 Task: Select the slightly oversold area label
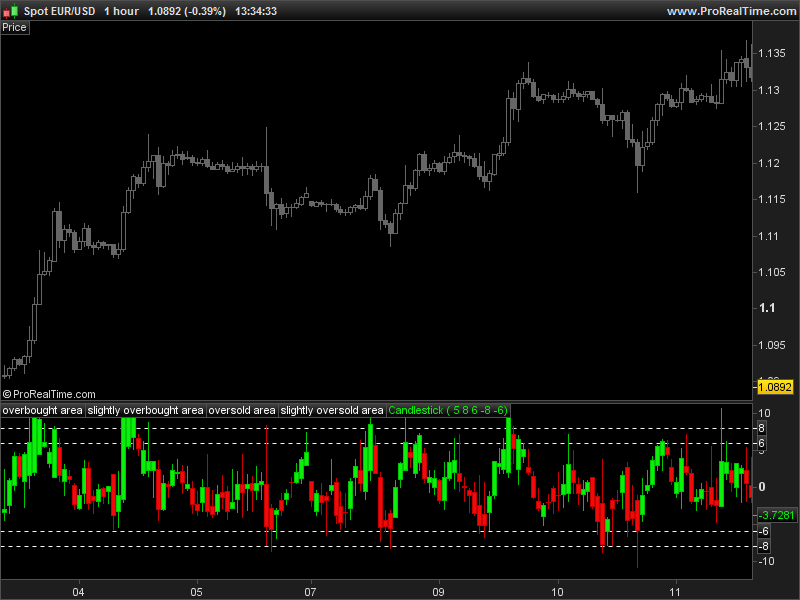[332, 410]
